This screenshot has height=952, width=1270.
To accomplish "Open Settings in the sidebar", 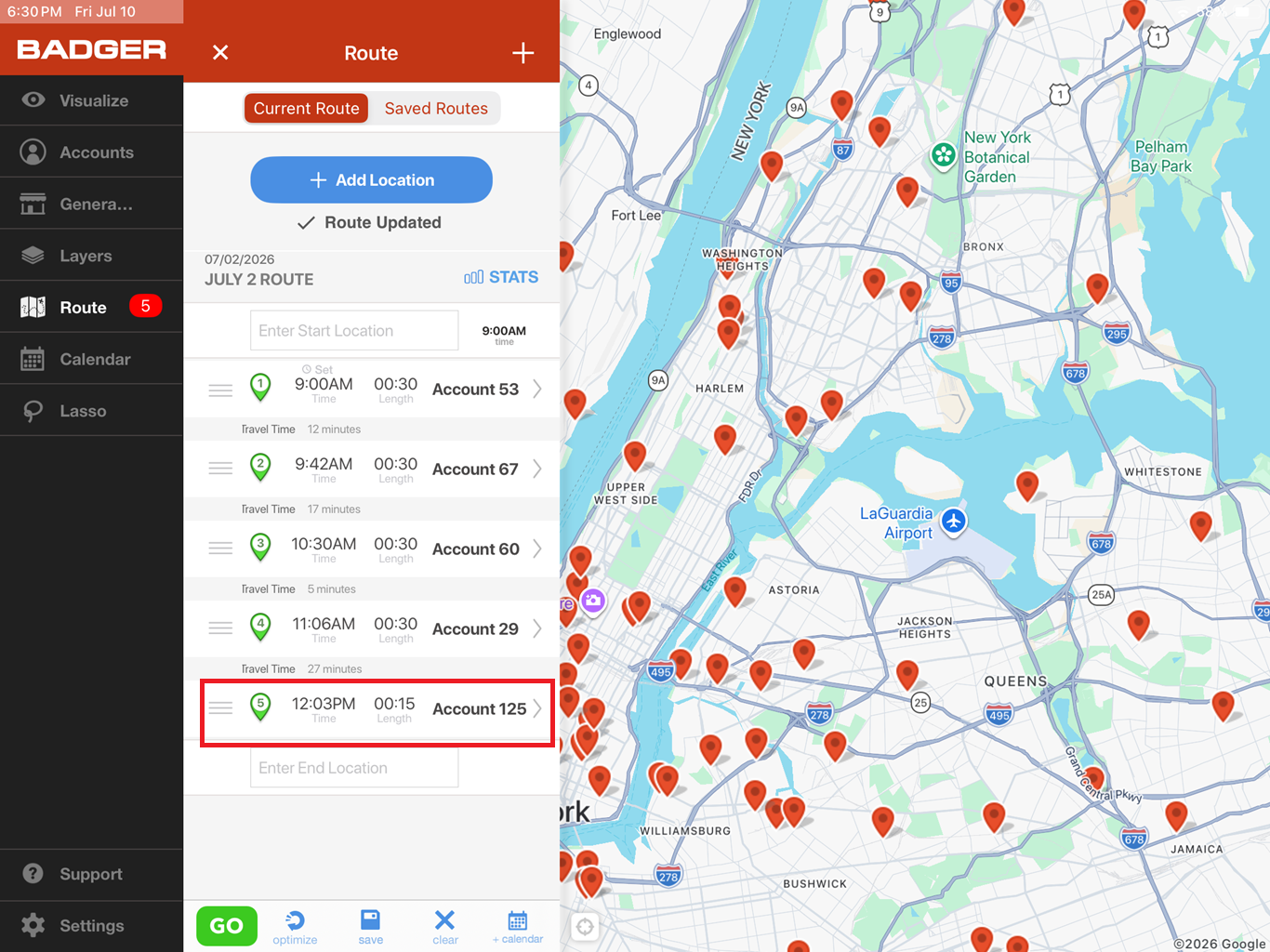I will click(91, 926).
